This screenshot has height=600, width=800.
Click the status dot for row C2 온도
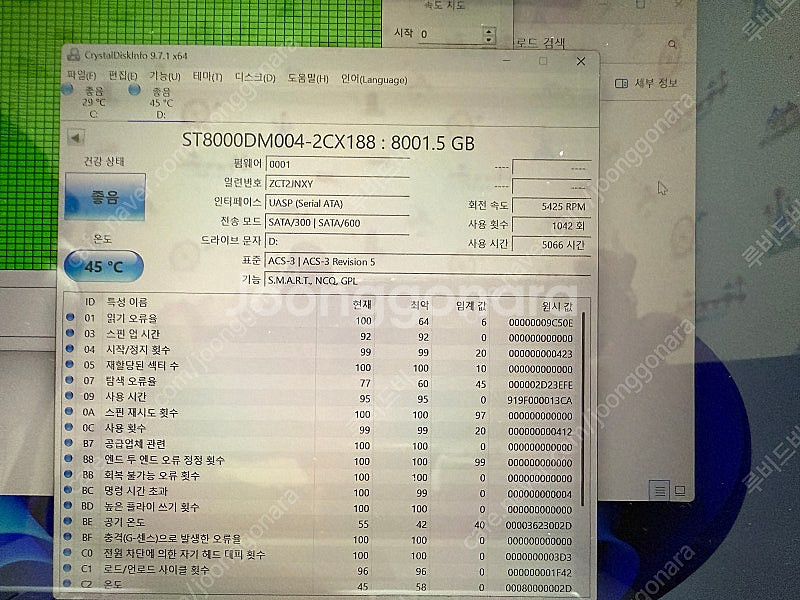point(66,583)
